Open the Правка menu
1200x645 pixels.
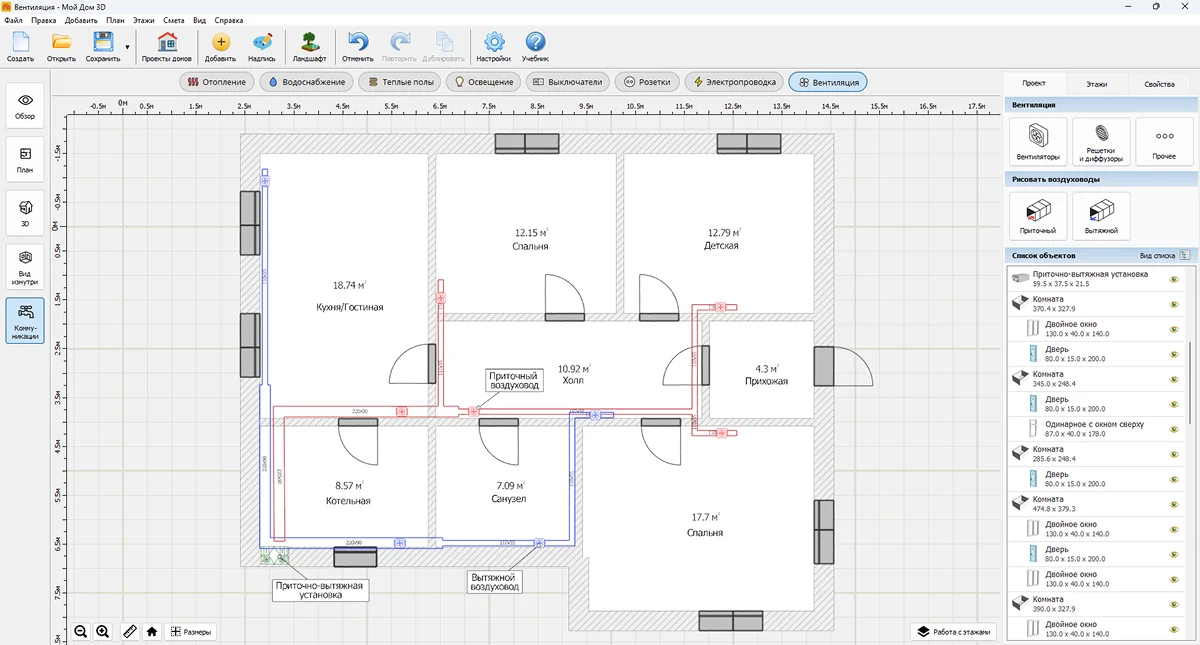coord(44,20)
